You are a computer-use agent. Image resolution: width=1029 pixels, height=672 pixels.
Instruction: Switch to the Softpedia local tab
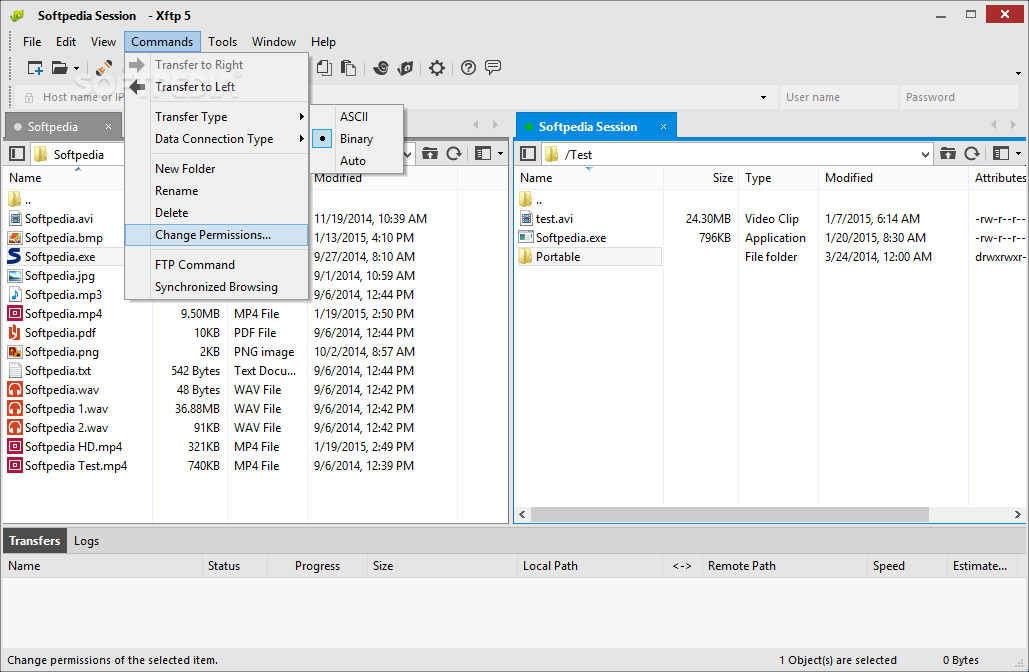[52, 127]
